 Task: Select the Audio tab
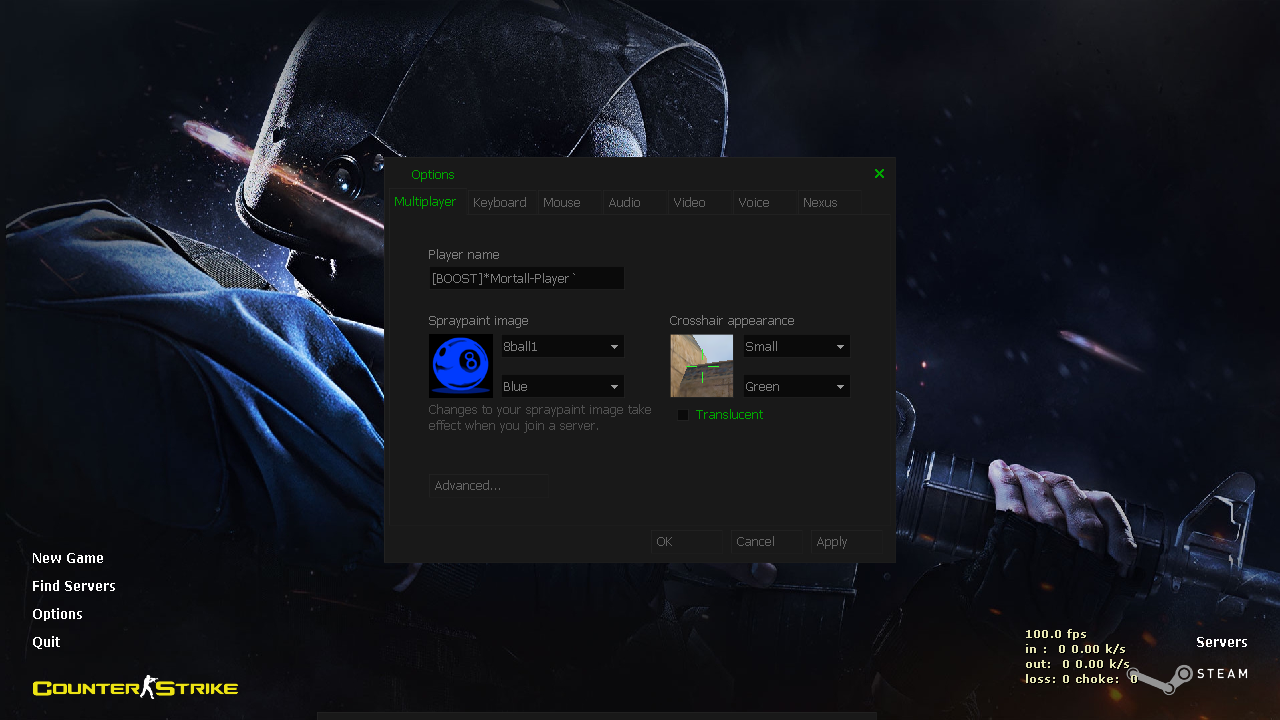click(625, 203)
